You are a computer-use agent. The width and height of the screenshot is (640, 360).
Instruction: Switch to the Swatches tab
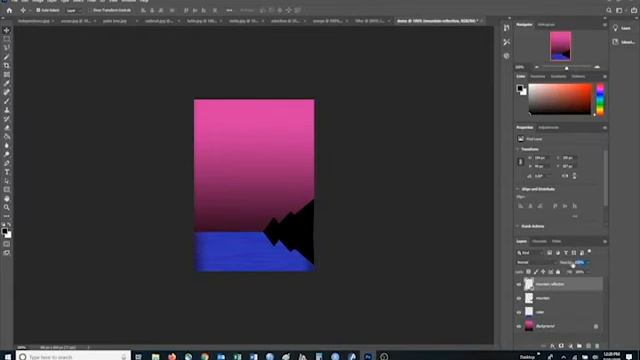(x=538, y=77)
